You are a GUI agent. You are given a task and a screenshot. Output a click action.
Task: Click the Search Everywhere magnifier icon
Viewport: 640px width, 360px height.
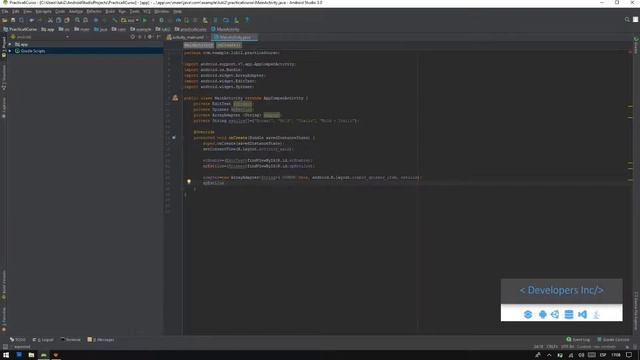coord(627,20)
